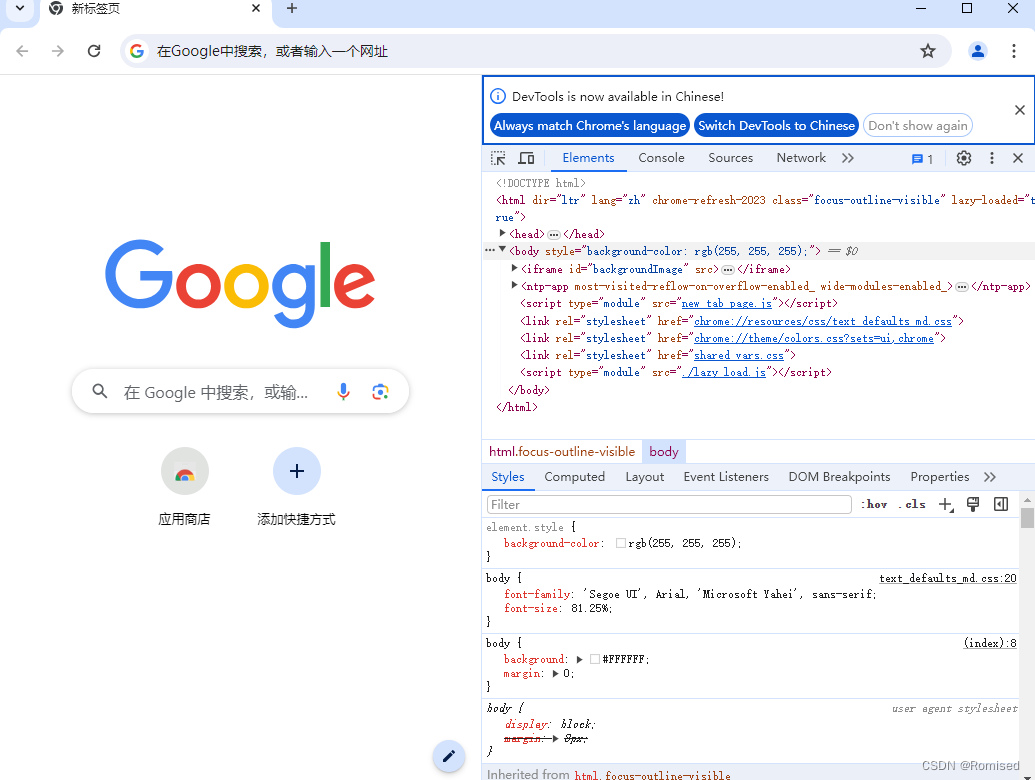1035x780 pixels.
Task: Open the Network tab
Action: click(801, 158)
